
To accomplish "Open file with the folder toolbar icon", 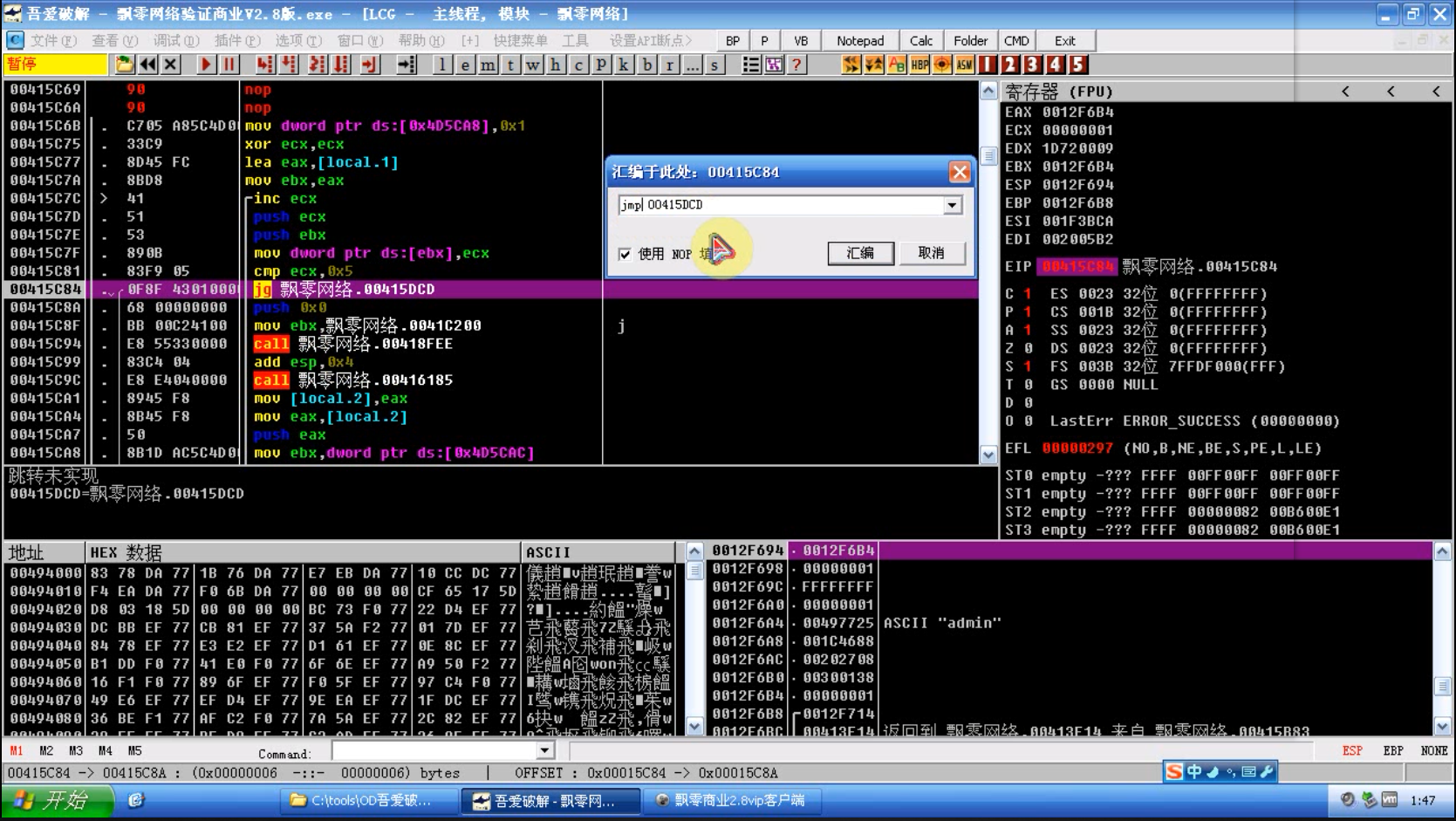I will tap(125, 65).
